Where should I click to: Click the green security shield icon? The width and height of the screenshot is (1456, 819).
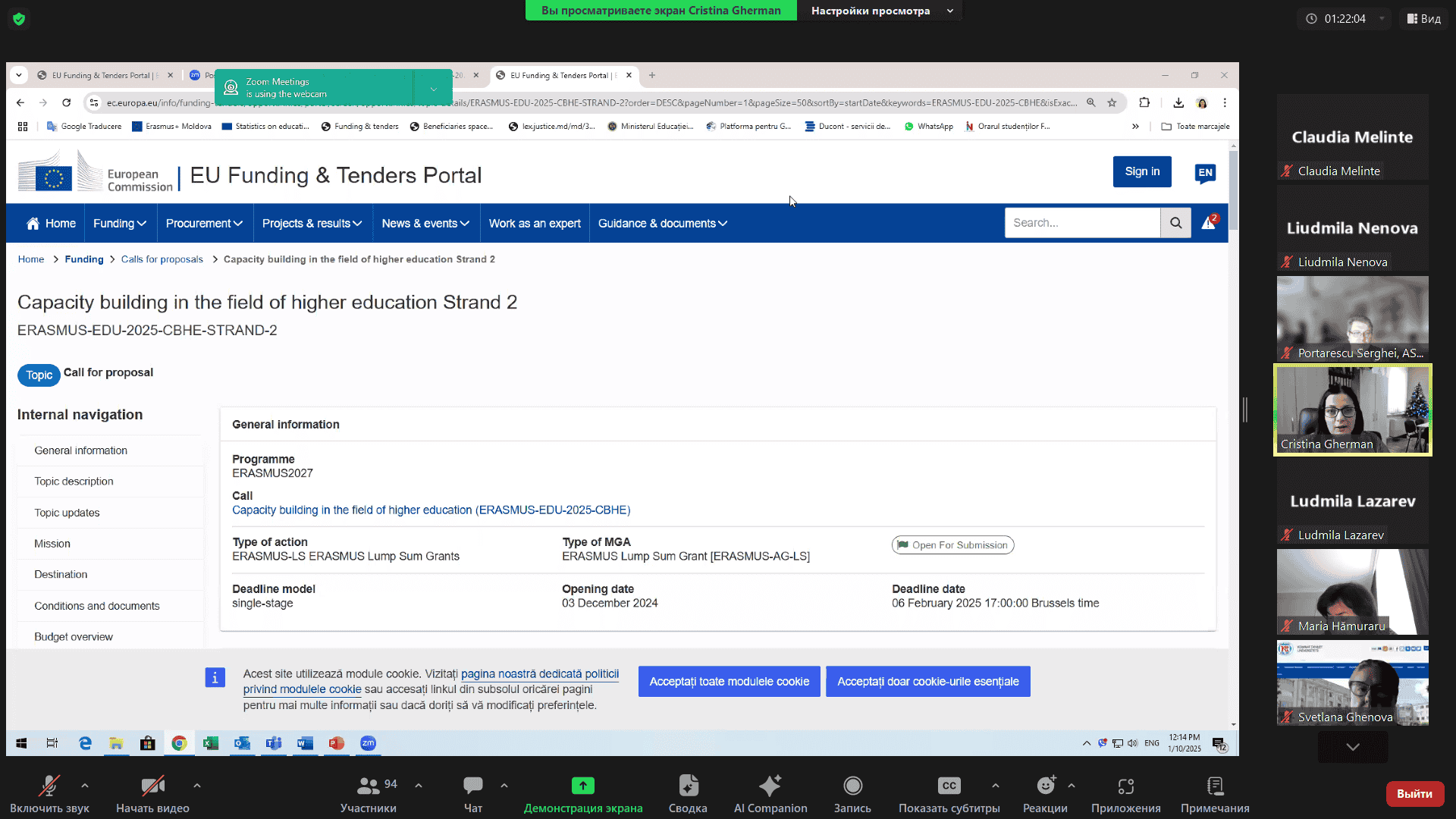coord(19,19)
